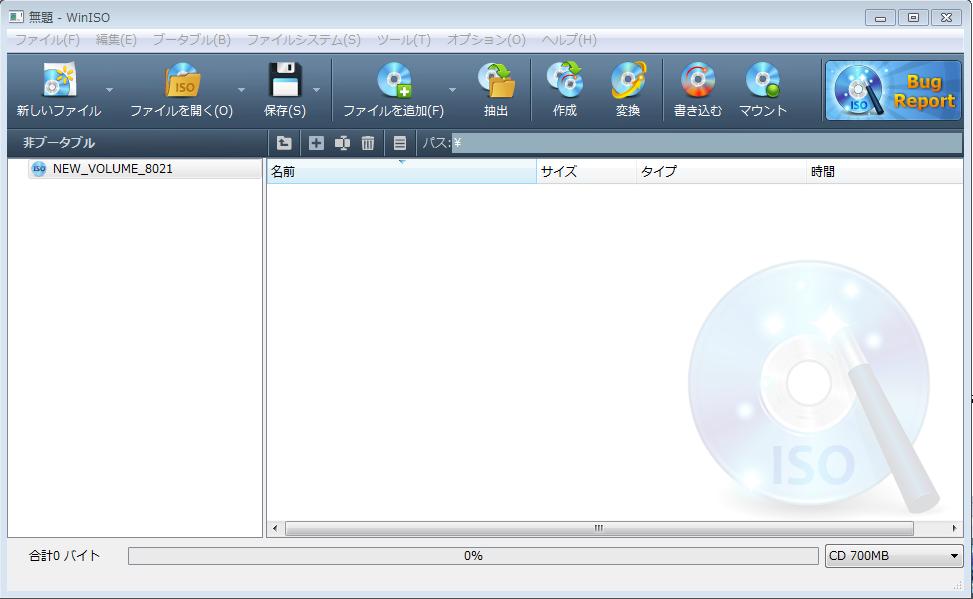The height and width of the screenshot is (599, 973).
Task: Click the up-folder icon in path bar
Action: pos(284,143)
